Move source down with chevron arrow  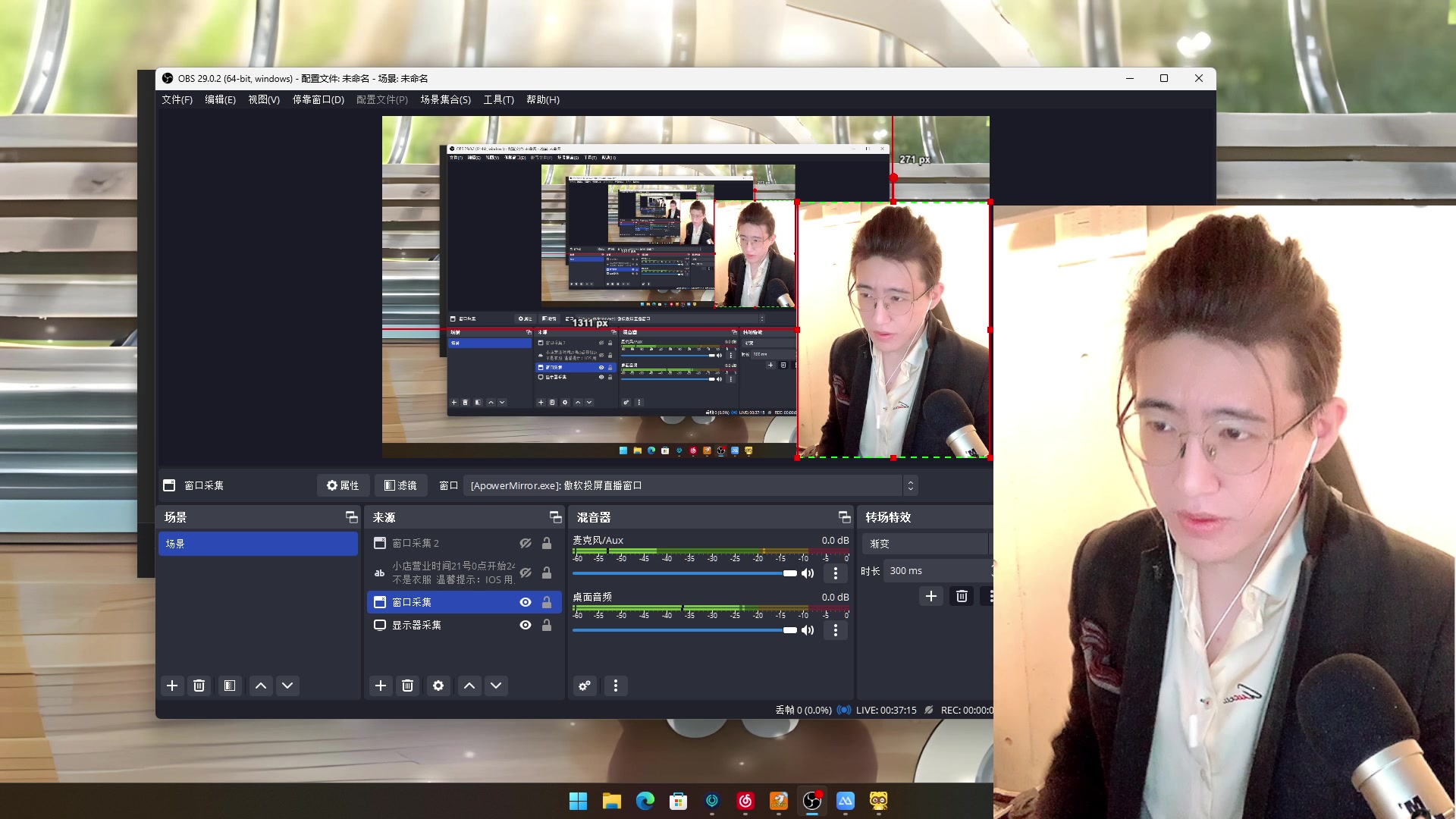(496, 686)
